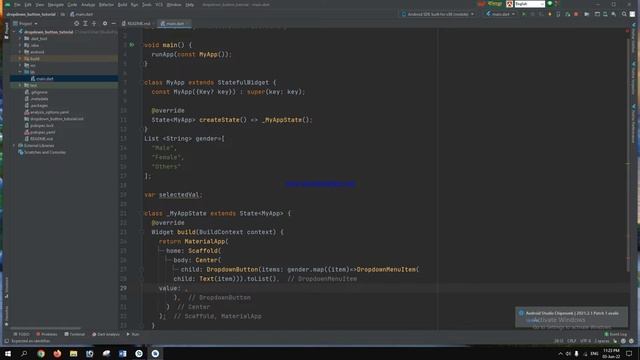Click the update link in Android Studio notification
This screenshot has width=640, height=360.
tap(533, 320)
